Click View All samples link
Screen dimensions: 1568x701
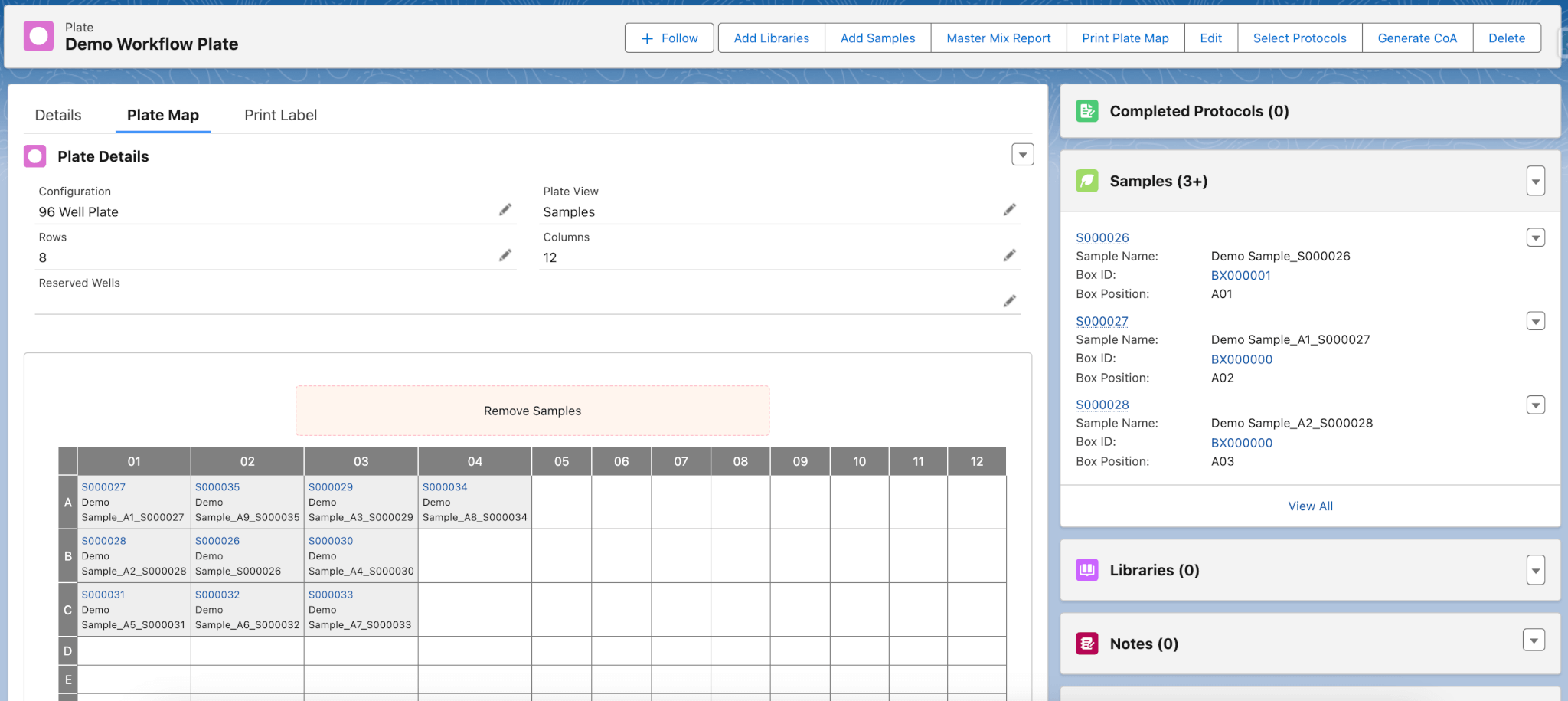coord(1310,506)
